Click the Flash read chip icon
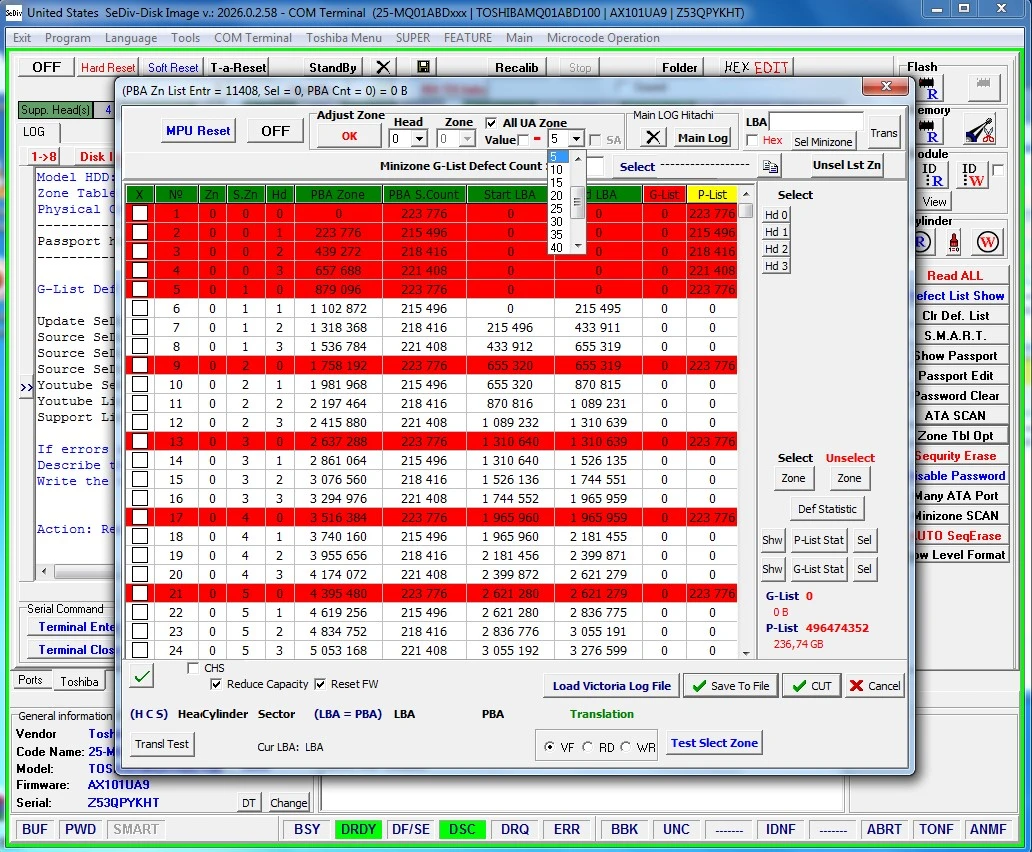Image resolution: width=1032 pixels, height=852 pixels. (929, 88)
